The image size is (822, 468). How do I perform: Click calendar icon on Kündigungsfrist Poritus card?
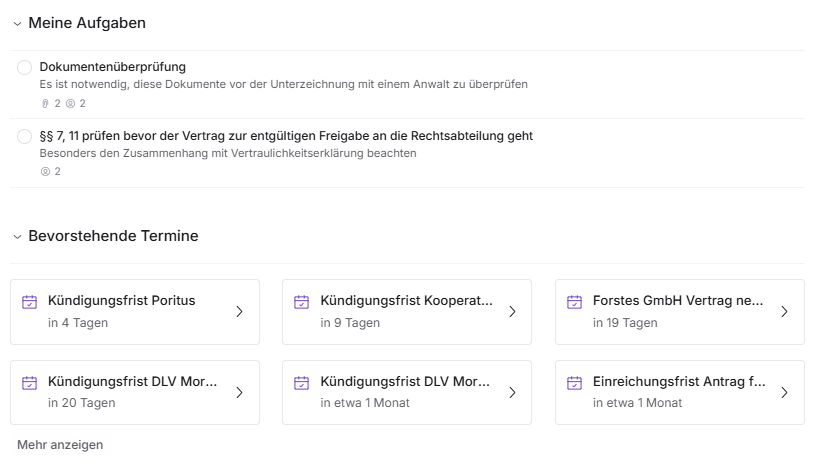pyautogui.click(x=30, y=302)
